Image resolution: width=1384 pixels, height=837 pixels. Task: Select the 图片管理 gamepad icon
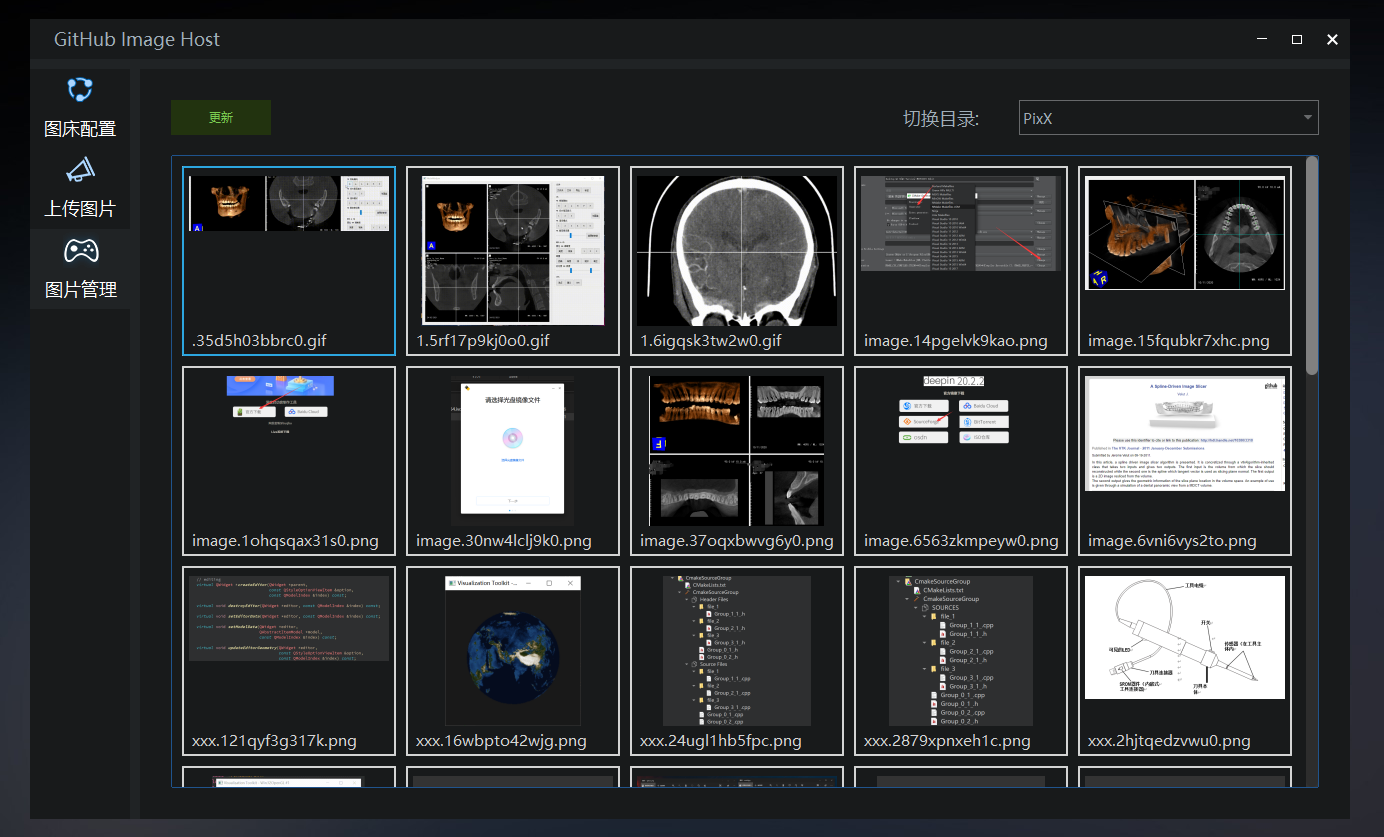[x=80, y=250]
